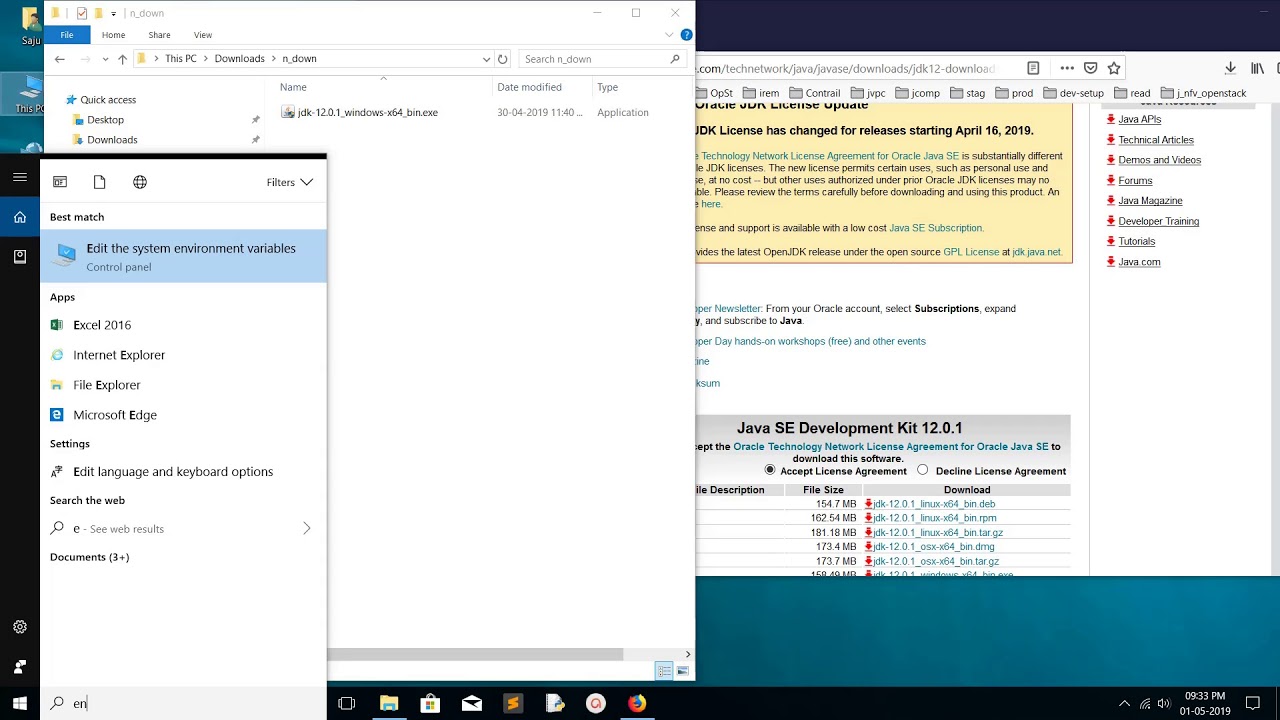
Task: Select Desktop in the navigation pane
Action: click(105, 120)
